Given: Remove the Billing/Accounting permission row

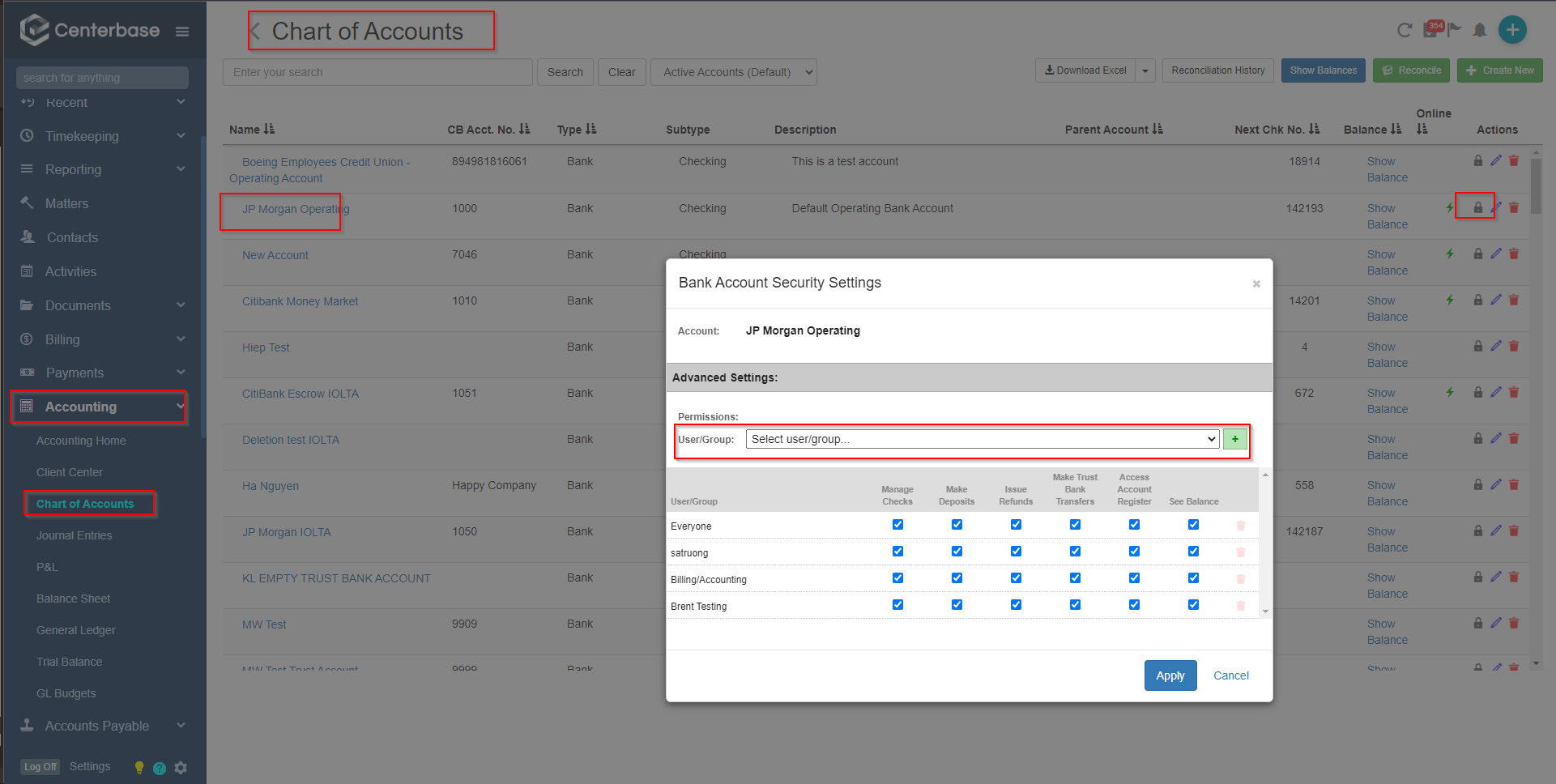Looking at the screenshot, I should [x=1241, y=579].
